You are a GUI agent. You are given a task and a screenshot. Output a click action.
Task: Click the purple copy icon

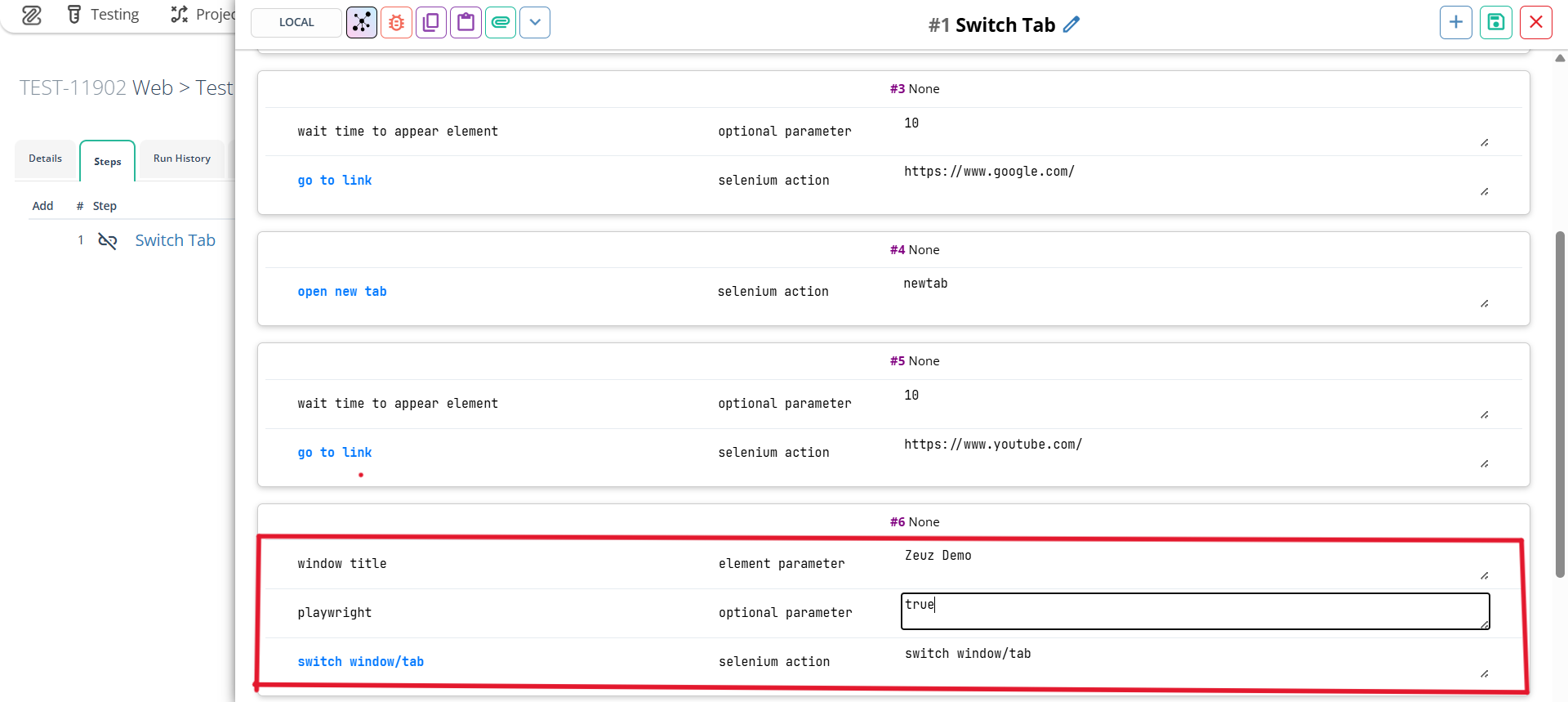tap(431, 23)
